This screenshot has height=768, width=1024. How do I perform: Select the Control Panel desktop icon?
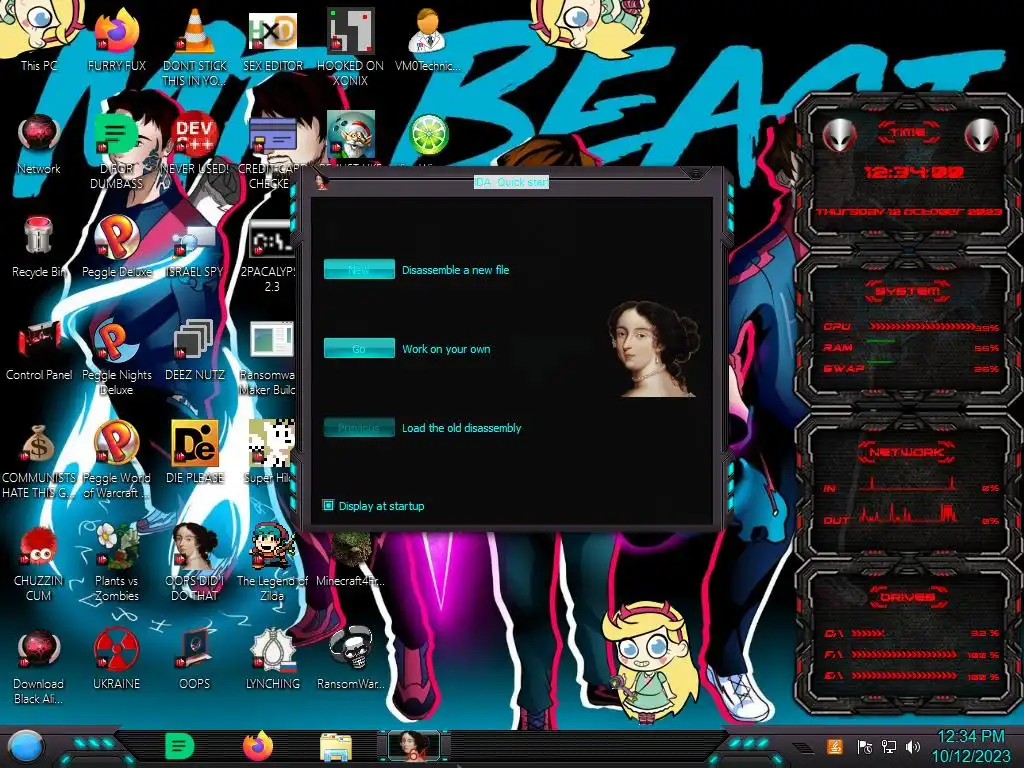tap(39, 351)
